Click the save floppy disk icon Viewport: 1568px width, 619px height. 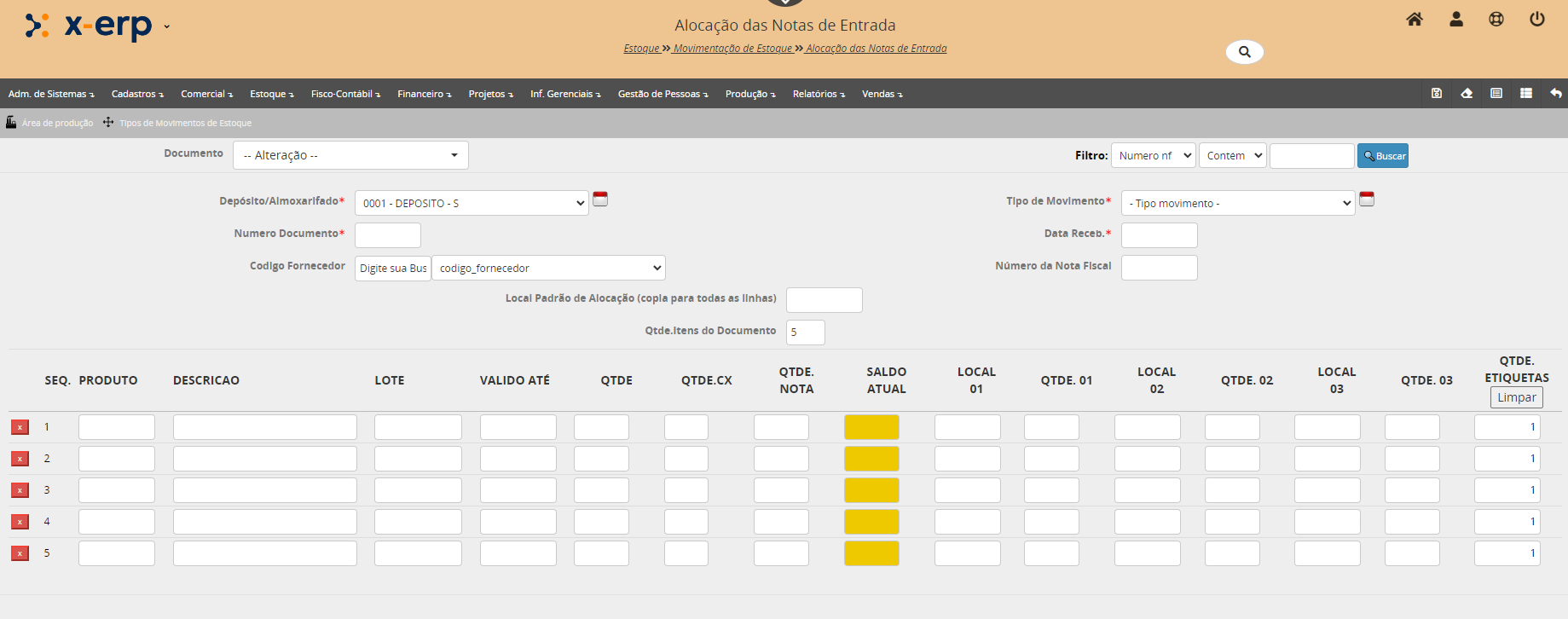pyautogui.click(x=1437, y=94)
